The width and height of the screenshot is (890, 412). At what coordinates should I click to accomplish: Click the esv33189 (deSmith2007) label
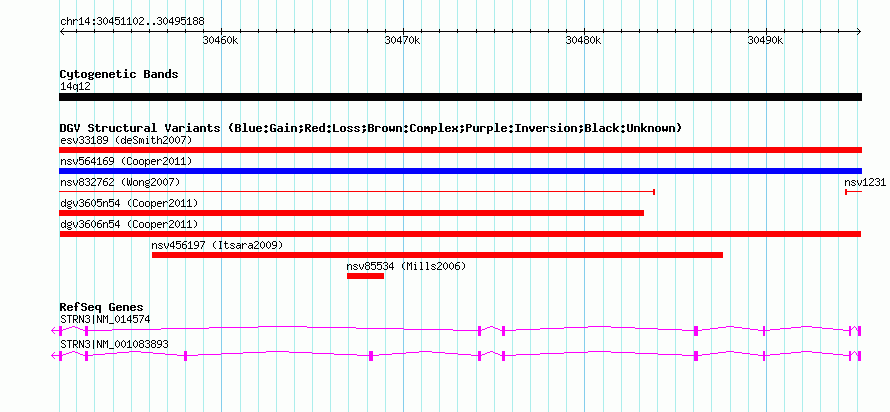click(126, 140)
